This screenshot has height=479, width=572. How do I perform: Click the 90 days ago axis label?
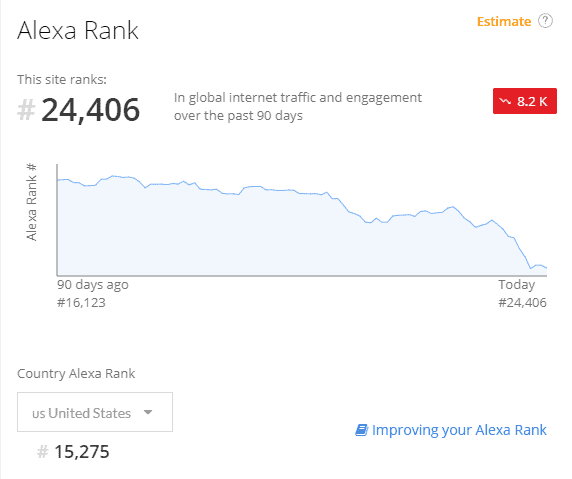pyautogui.click(x=93, y=285)
